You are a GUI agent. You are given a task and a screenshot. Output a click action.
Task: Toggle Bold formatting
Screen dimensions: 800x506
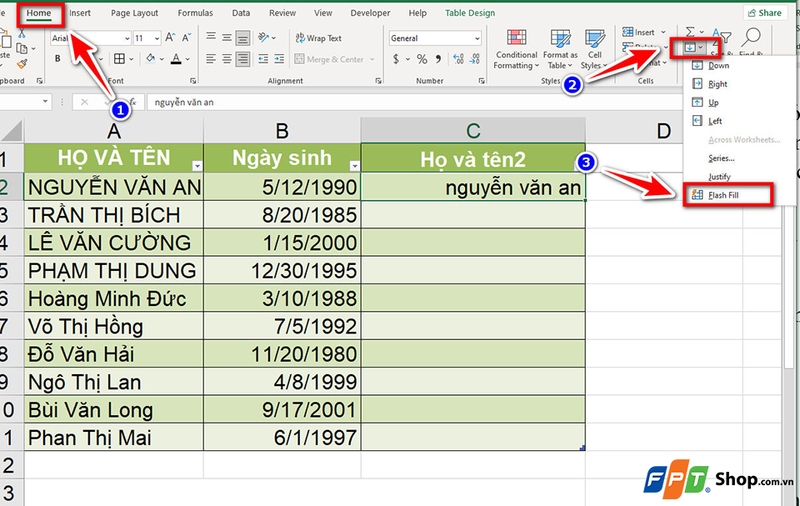coord(58,59)
